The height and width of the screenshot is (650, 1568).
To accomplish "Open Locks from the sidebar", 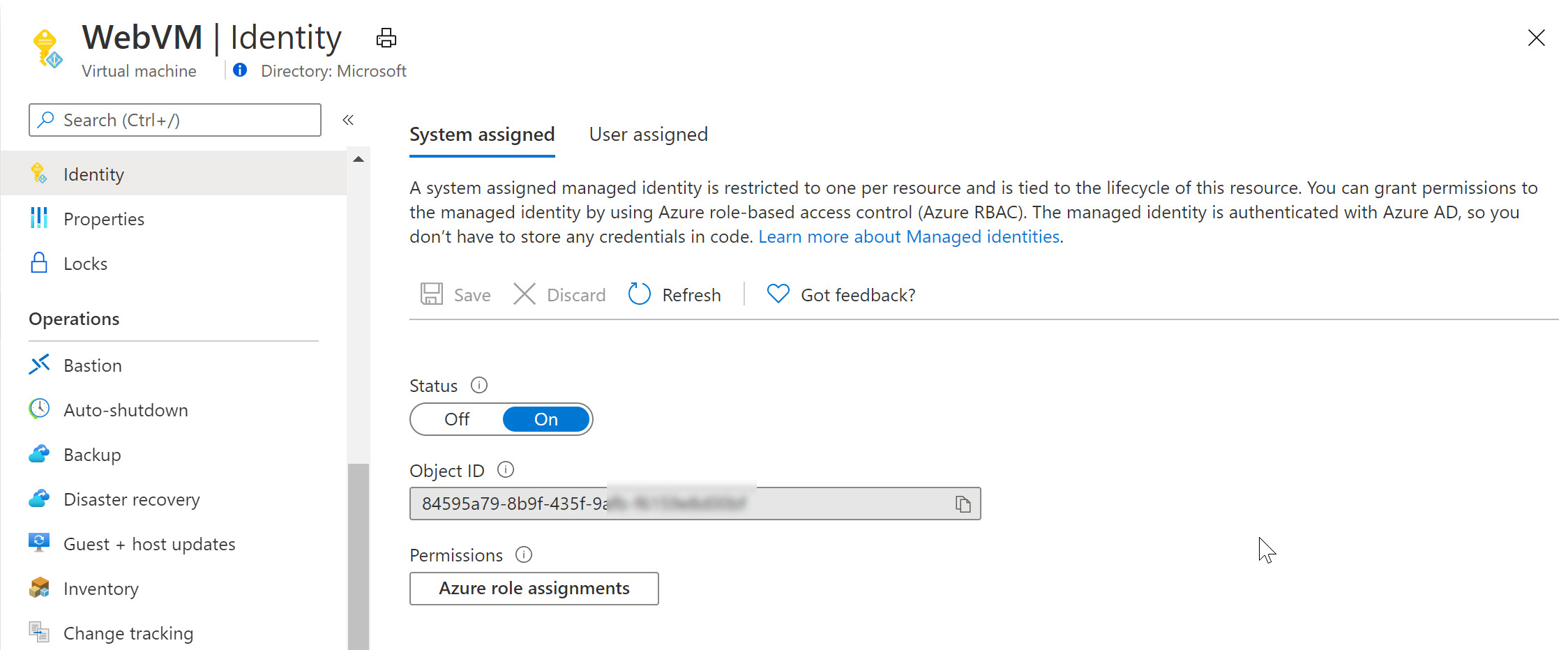I will point(85,264).
